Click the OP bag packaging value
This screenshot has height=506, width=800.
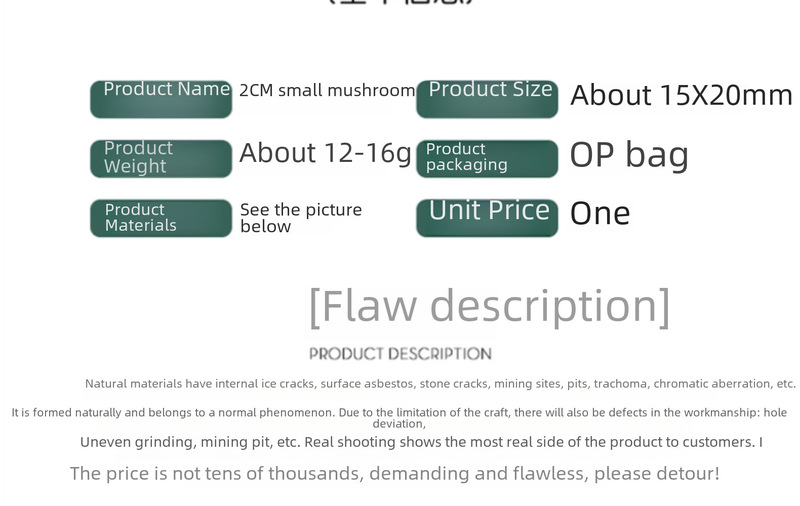(x=629, y=155)
